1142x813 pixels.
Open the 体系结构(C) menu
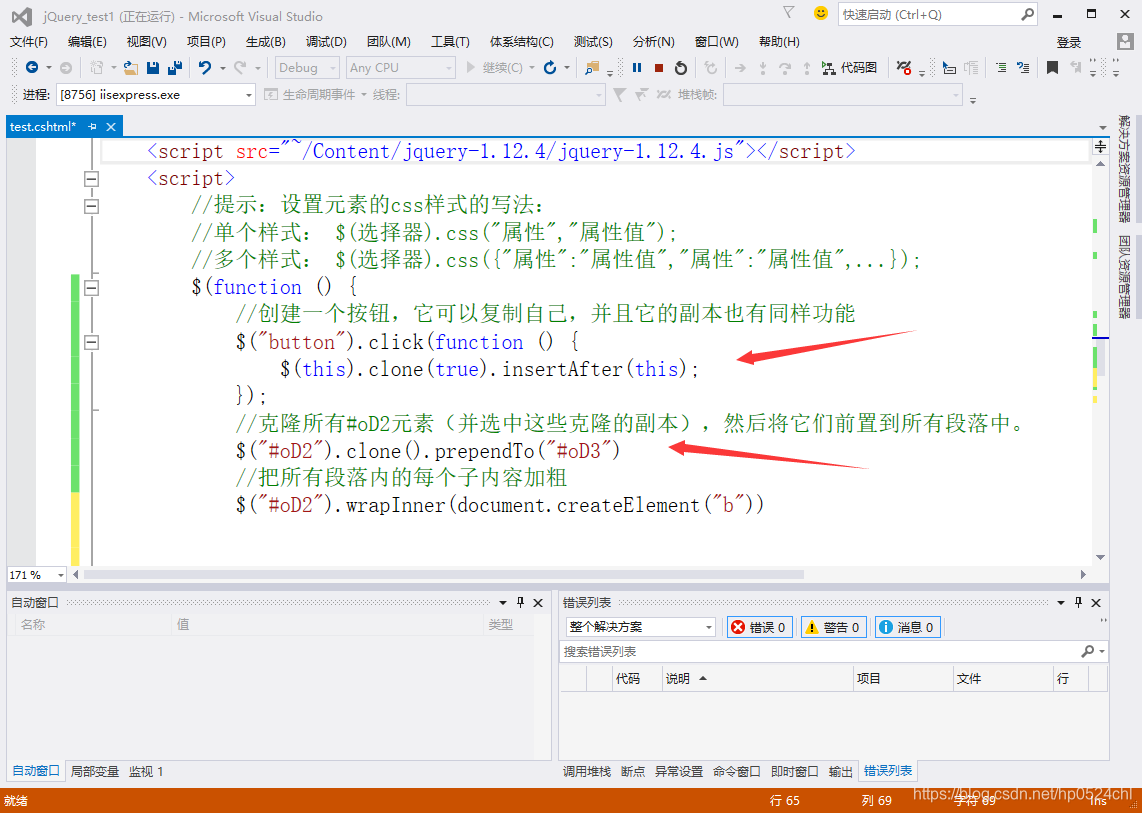(521, 42)
